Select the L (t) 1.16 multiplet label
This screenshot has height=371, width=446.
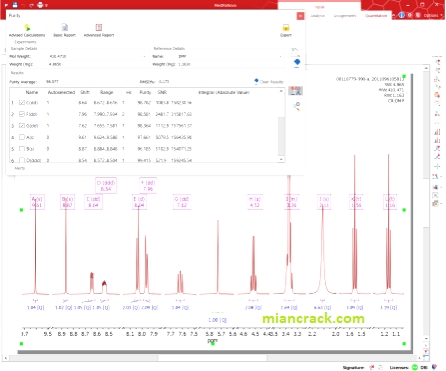pos(390,202)
